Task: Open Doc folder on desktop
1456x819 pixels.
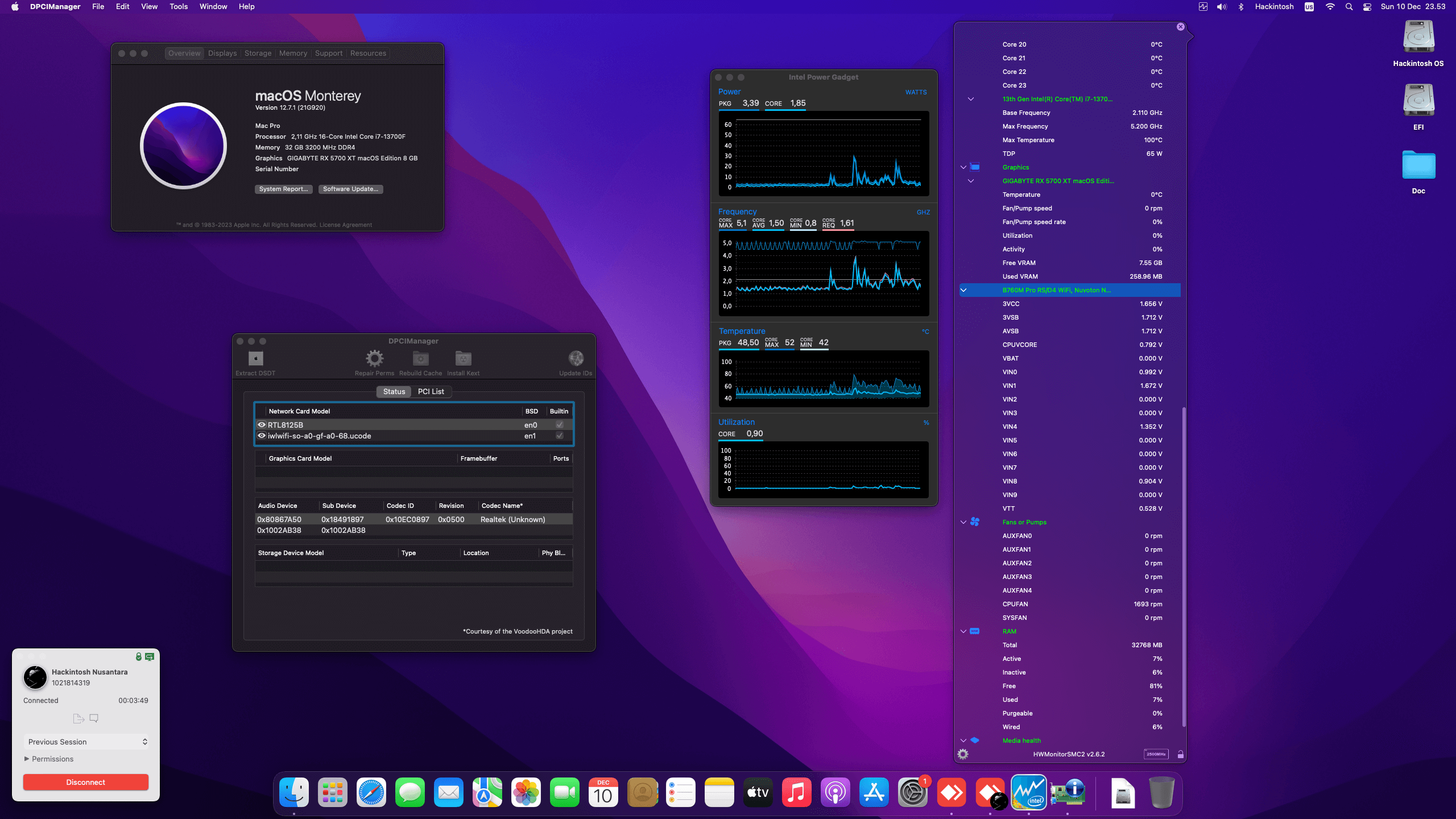Action: [x=1418, y=172]
